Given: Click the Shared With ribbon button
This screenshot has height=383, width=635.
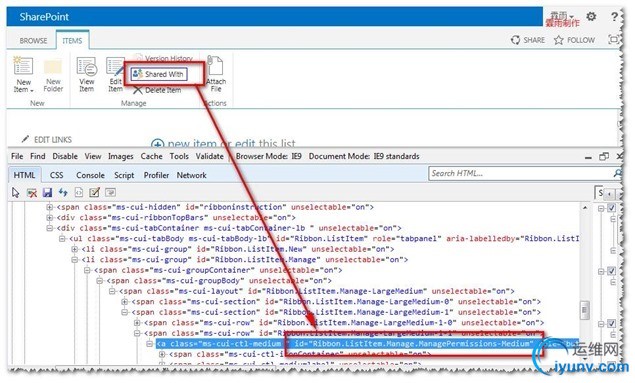Looking at the screenshot, I should [x=159, y=74].
